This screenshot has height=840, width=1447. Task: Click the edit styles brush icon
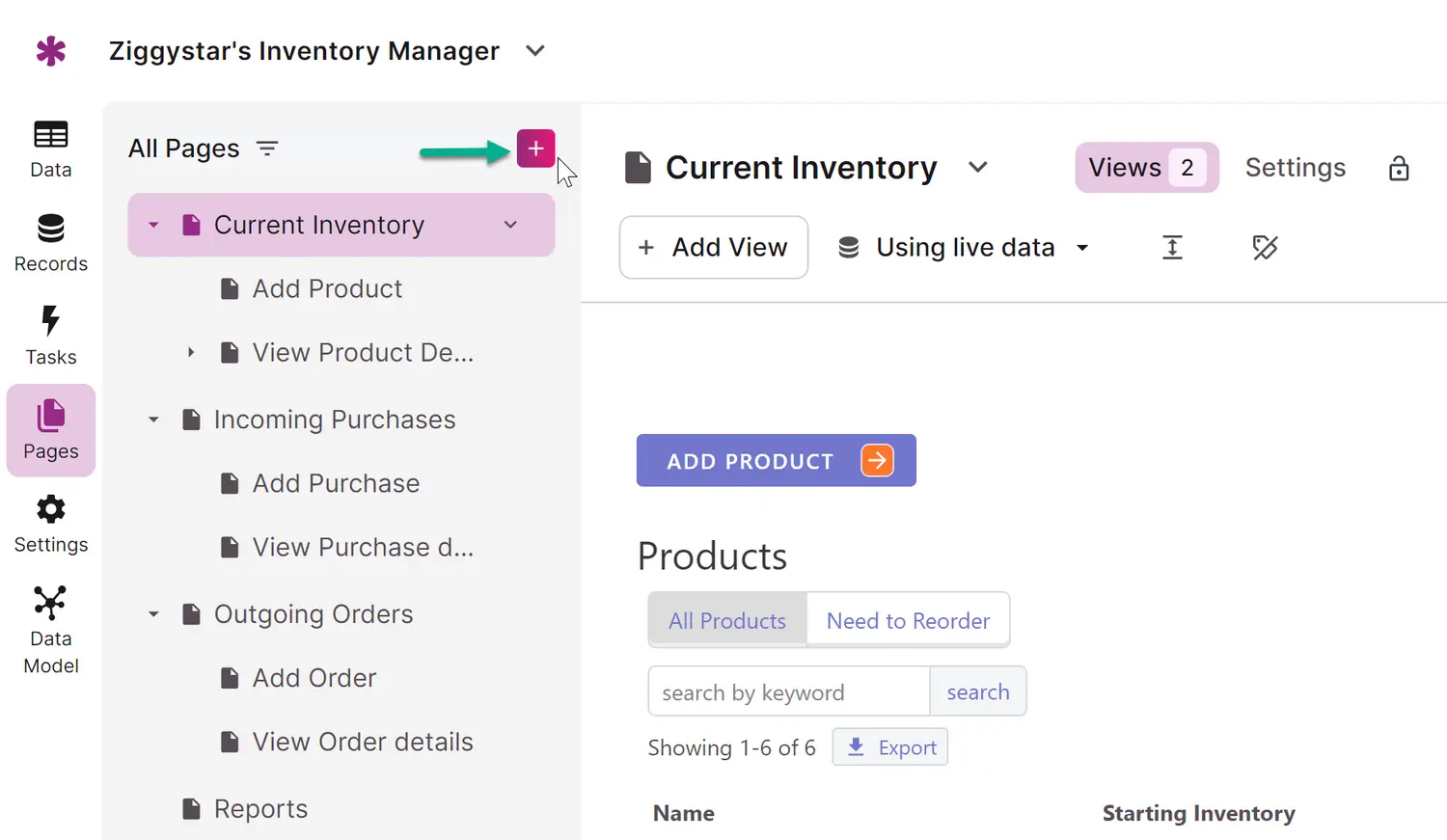(x=1265, y=248)
